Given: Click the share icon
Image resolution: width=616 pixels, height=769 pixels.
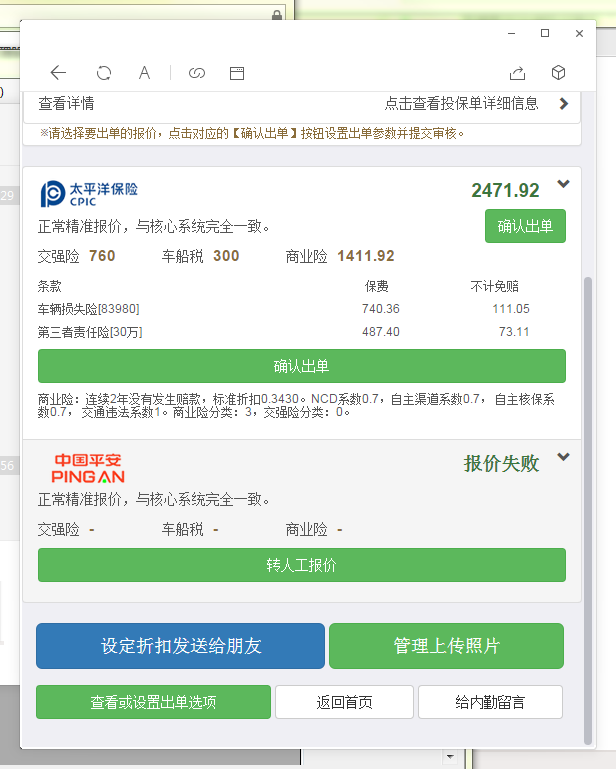Looking at the screenshot, I should [x=517, y=73].
